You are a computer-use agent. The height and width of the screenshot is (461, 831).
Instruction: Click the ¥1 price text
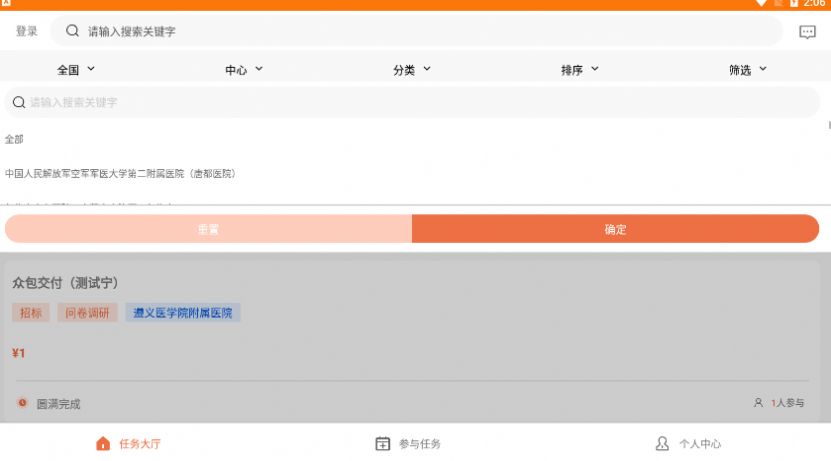[19, 353]
